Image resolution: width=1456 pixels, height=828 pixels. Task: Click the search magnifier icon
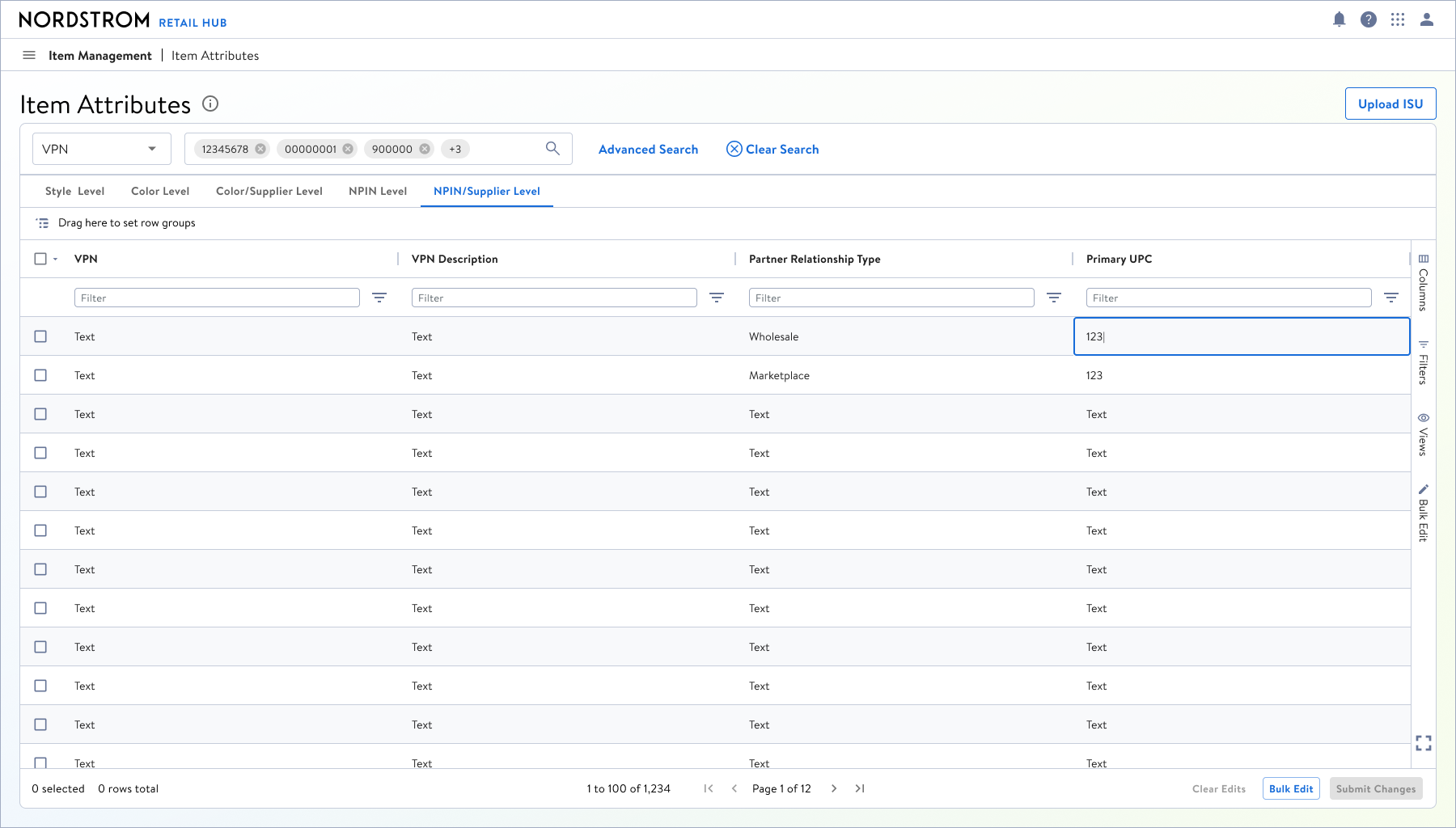[552, 148]
